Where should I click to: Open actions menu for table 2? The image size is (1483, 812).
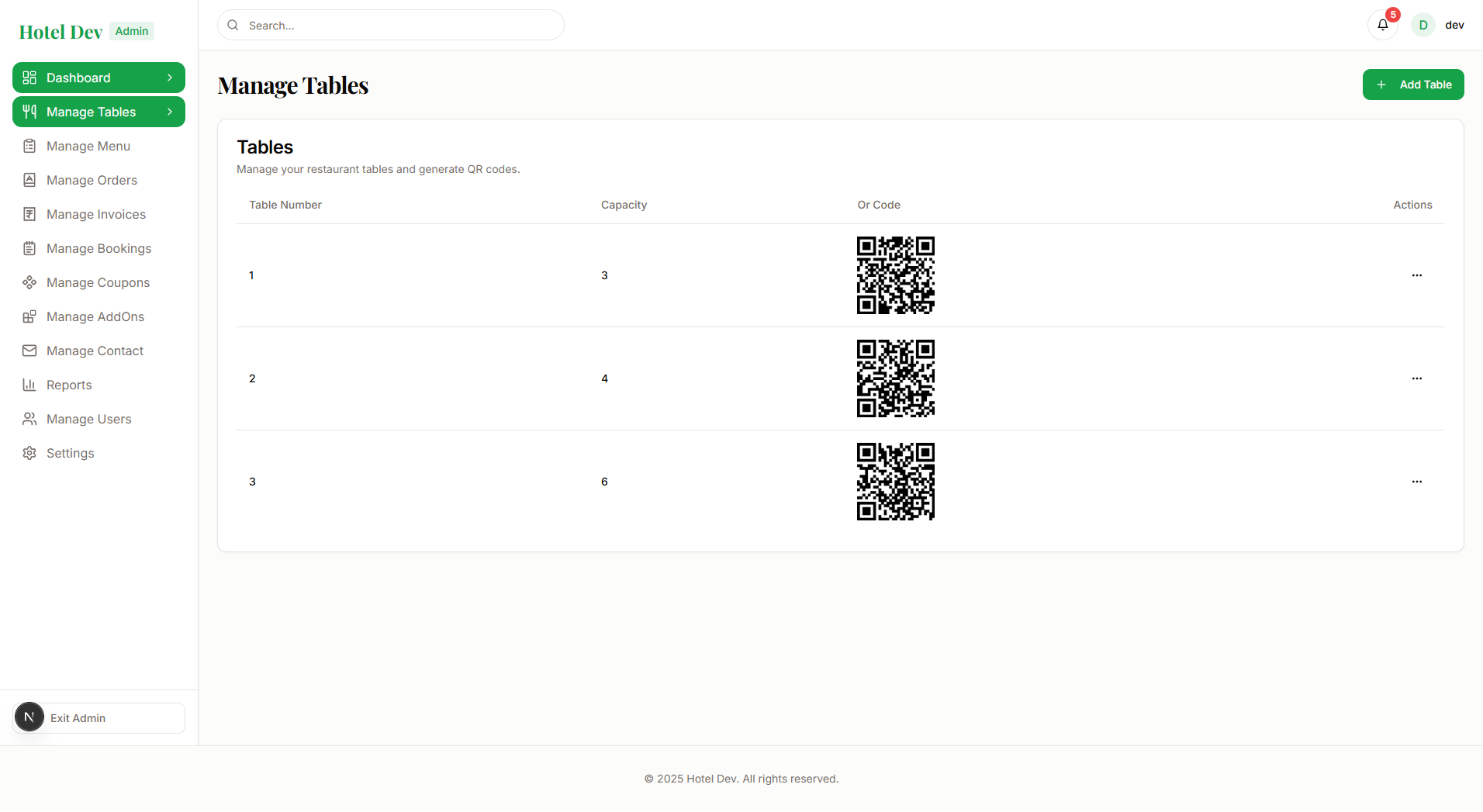(x=1416, y=378)
